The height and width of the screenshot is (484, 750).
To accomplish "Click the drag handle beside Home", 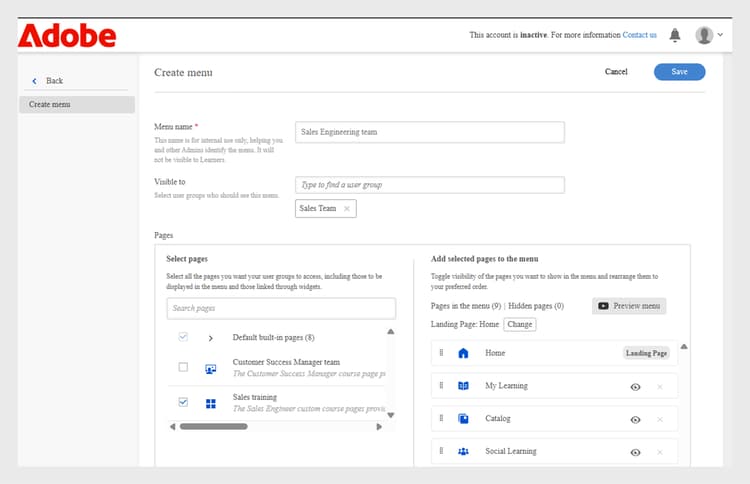I will coord(441,353).
